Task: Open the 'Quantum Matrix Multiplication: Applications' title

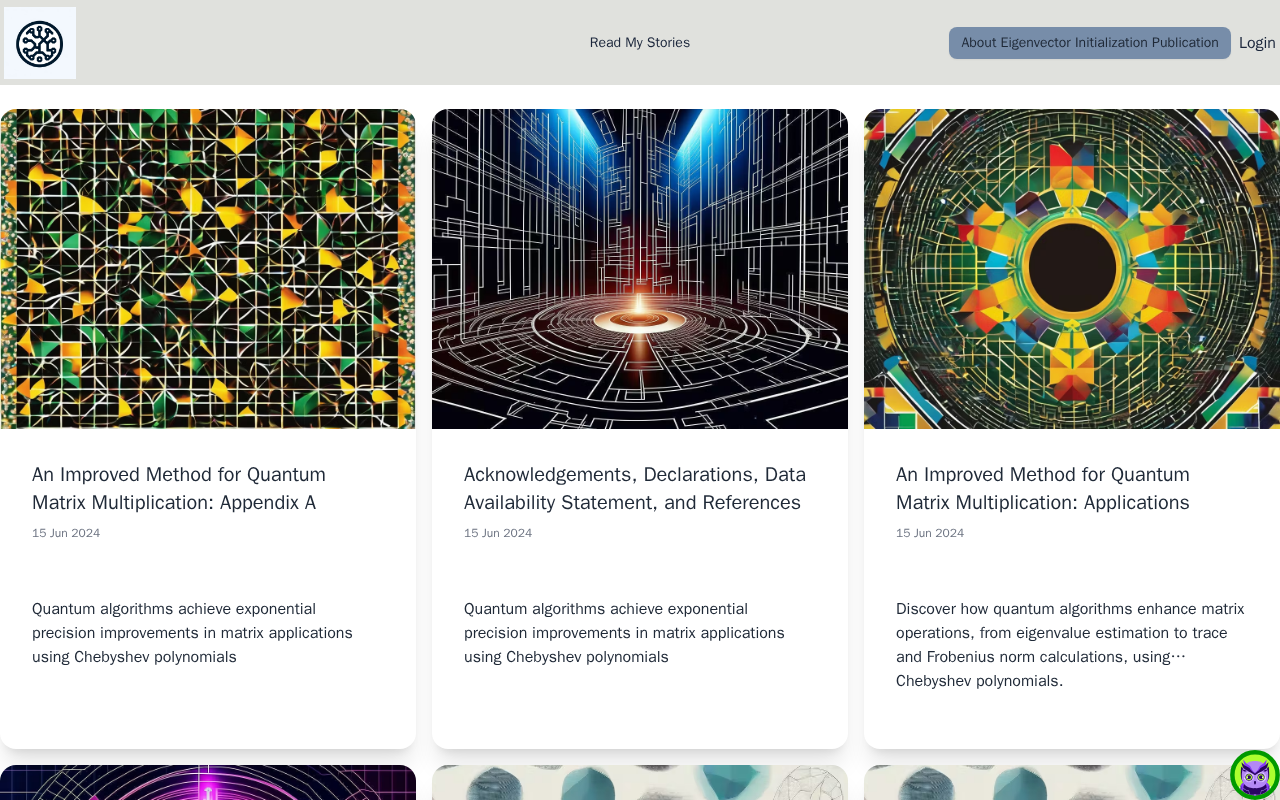Action: pos(1043,488)
